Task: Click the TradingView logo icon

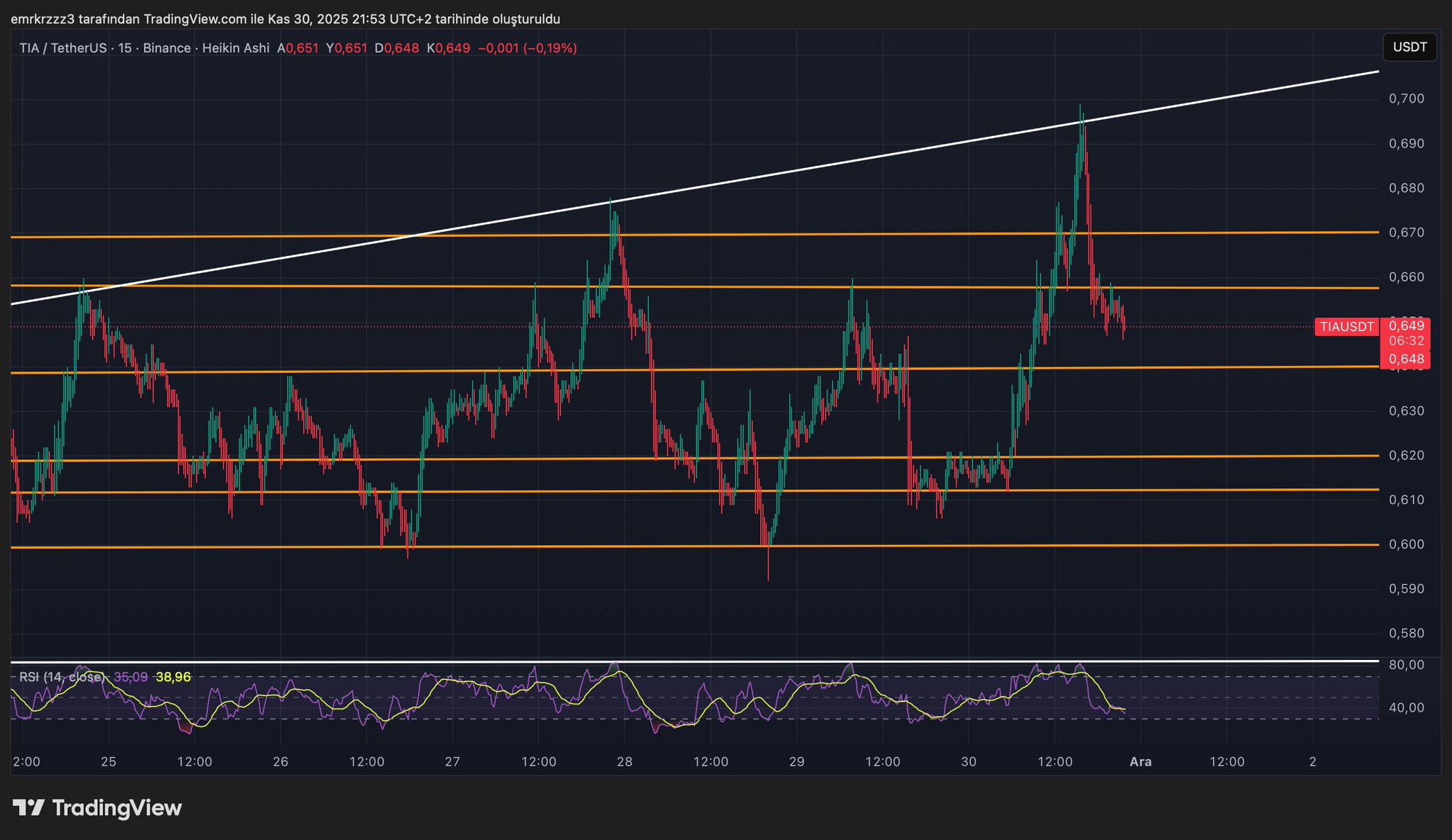Action: [28, 807]
